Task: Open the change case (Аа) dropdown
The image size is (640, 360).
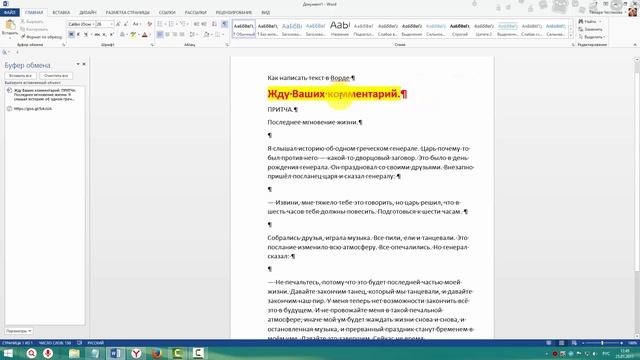Action: tap(137, 24)
